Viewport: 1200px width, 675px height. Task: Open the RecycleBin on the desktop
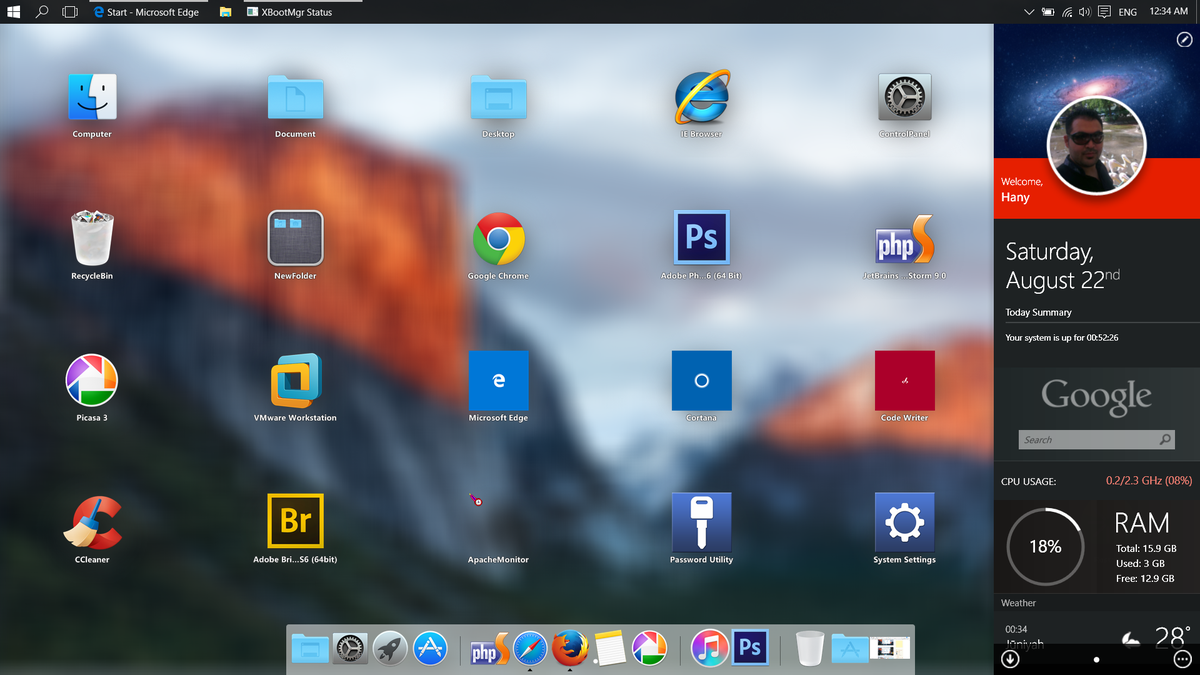click(x=92, y=238)
